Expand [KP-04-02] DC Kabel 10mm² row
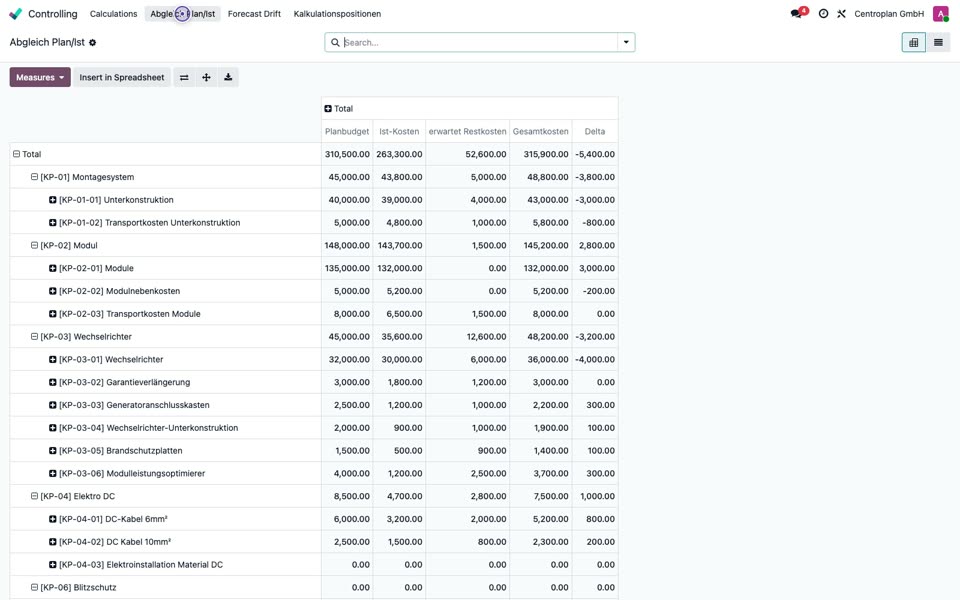 tap(165, 542)
